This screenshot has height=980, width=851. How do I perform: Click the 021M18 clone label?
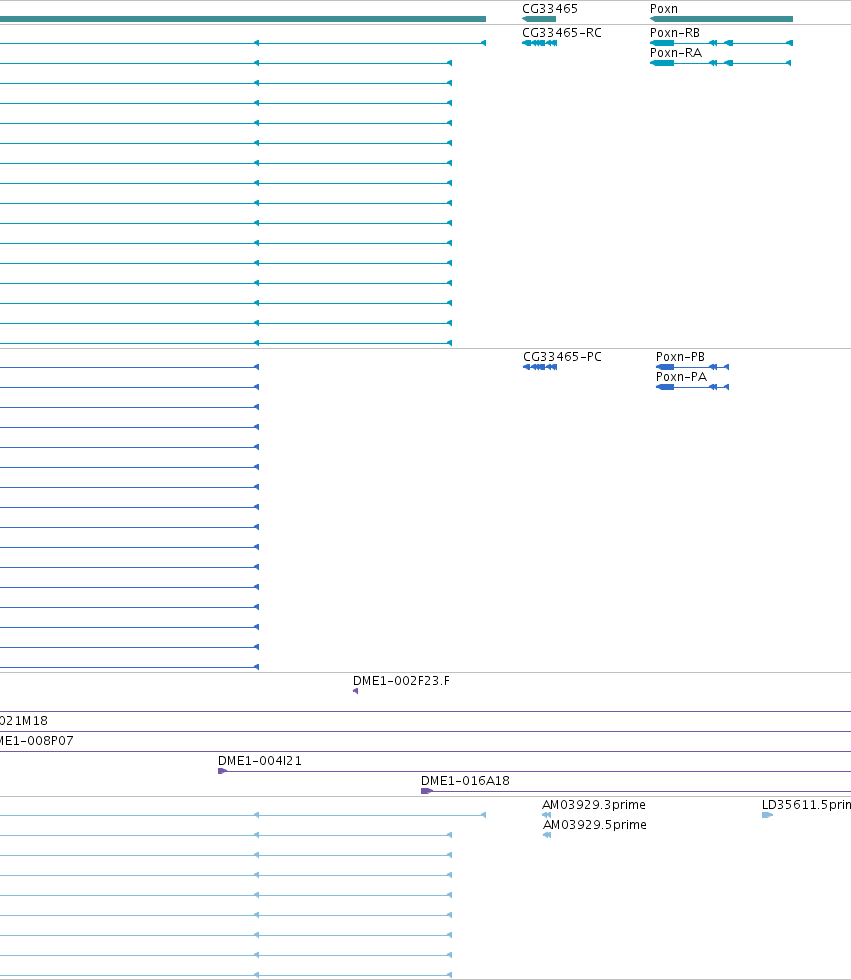pyautogui.click(x=24, y=721)
